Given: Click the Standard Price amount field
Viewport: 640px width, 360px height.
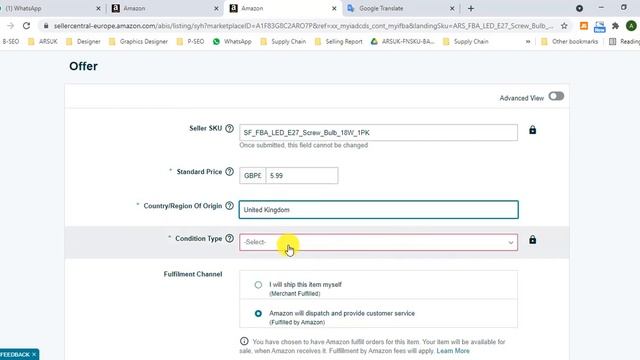Looking at the screenshot, I should (302, 176).
